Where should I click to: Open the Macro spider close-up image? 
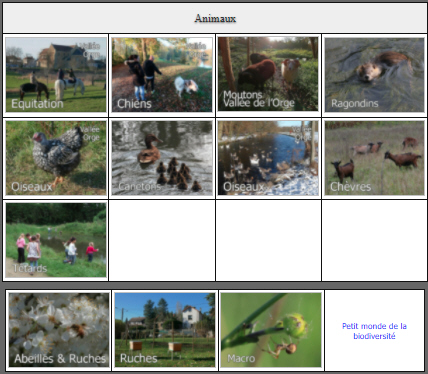[271, 330]
